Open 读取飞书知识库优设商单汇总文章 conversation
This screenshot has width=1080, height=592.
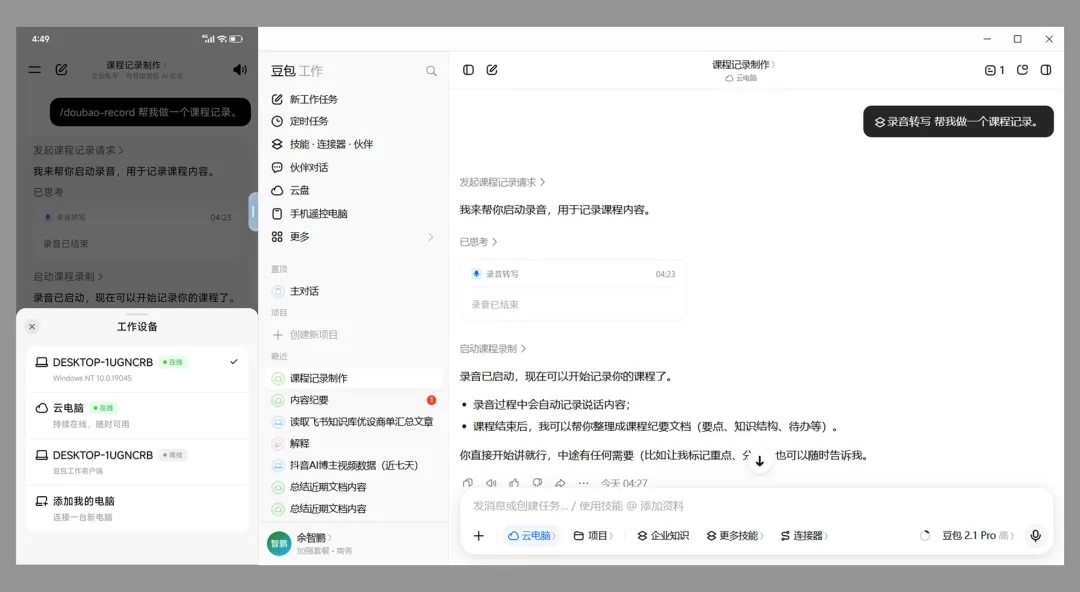[354, 422]
